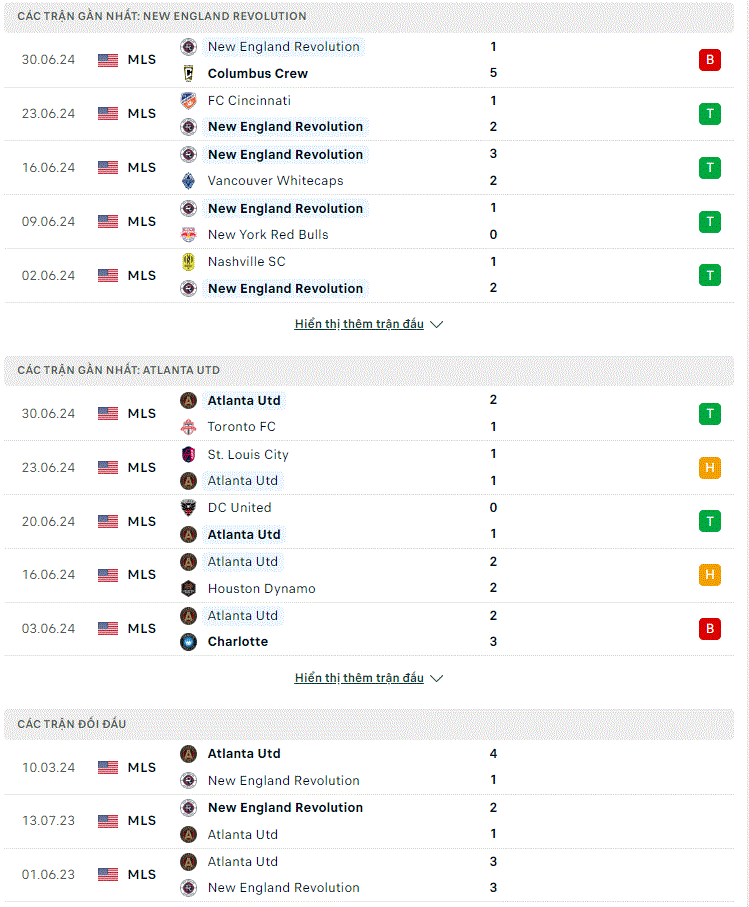Open Houston Dynamo team link
This screenshot has height=907, width=749.
click(262, 589)
